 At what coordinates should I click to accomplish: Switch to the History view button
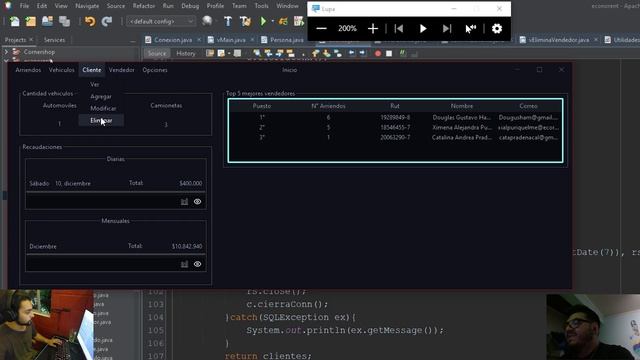click(x=186, y=53)
